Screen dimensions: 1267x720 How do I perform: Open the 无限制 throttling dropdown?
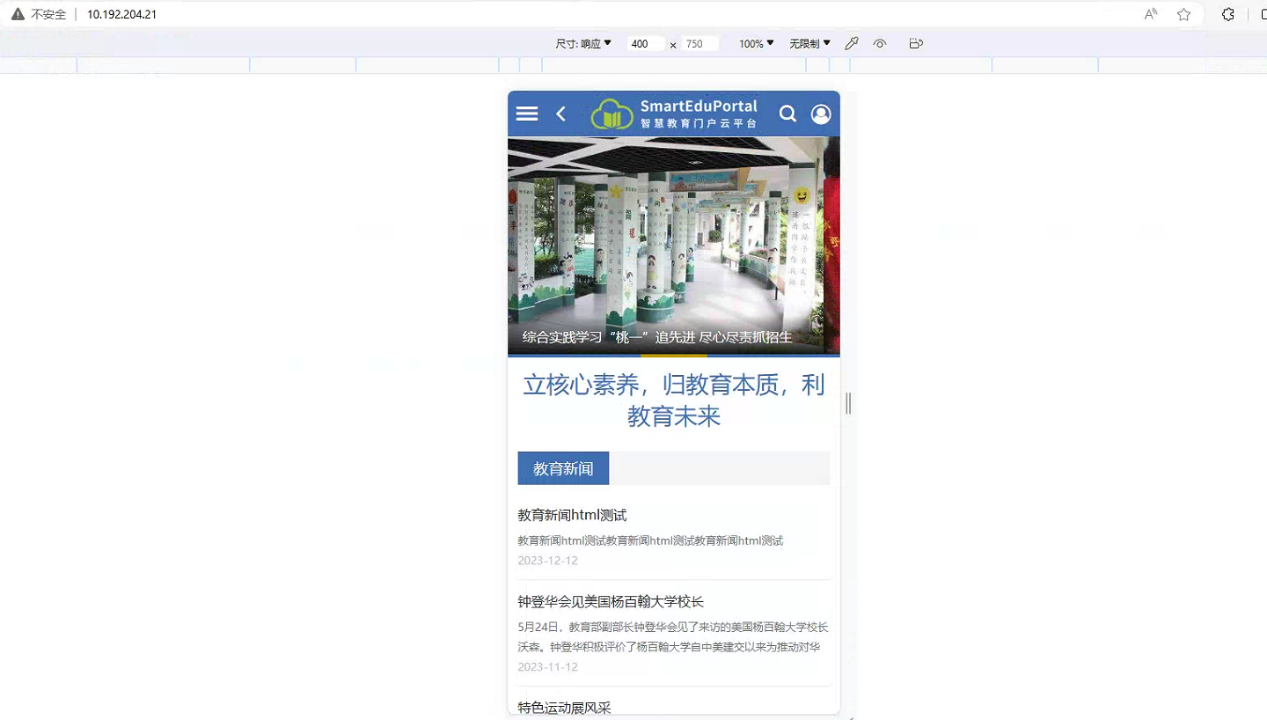[809, 44]
